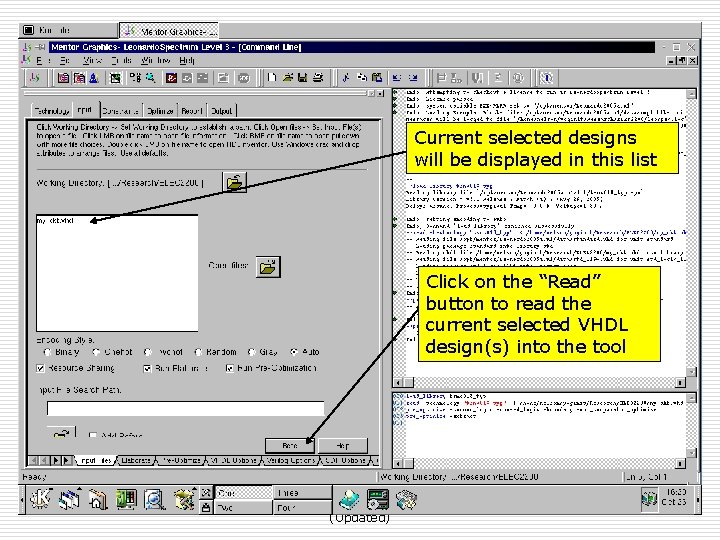Image resolution: width=720 pixels, height=540 pixels.
Task: Toggle the Run Elaborate checkbox
Action: (147, 368)
